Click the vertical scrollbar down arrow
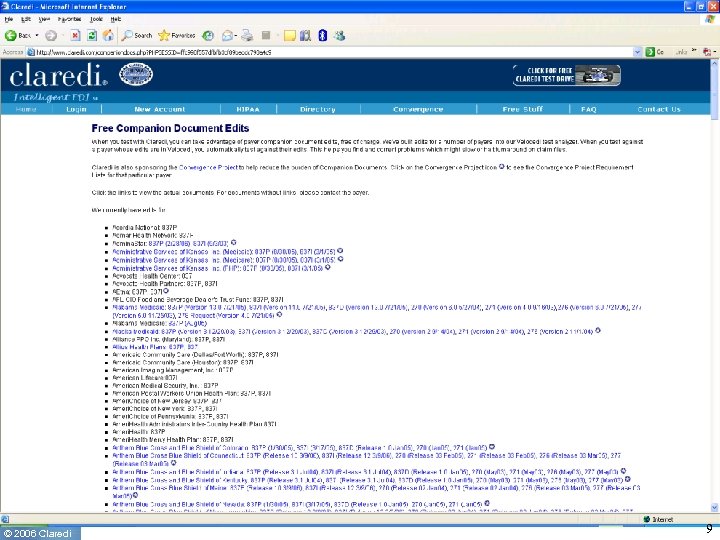This screenshot has width=720, height=540. [x=714, y=507]
